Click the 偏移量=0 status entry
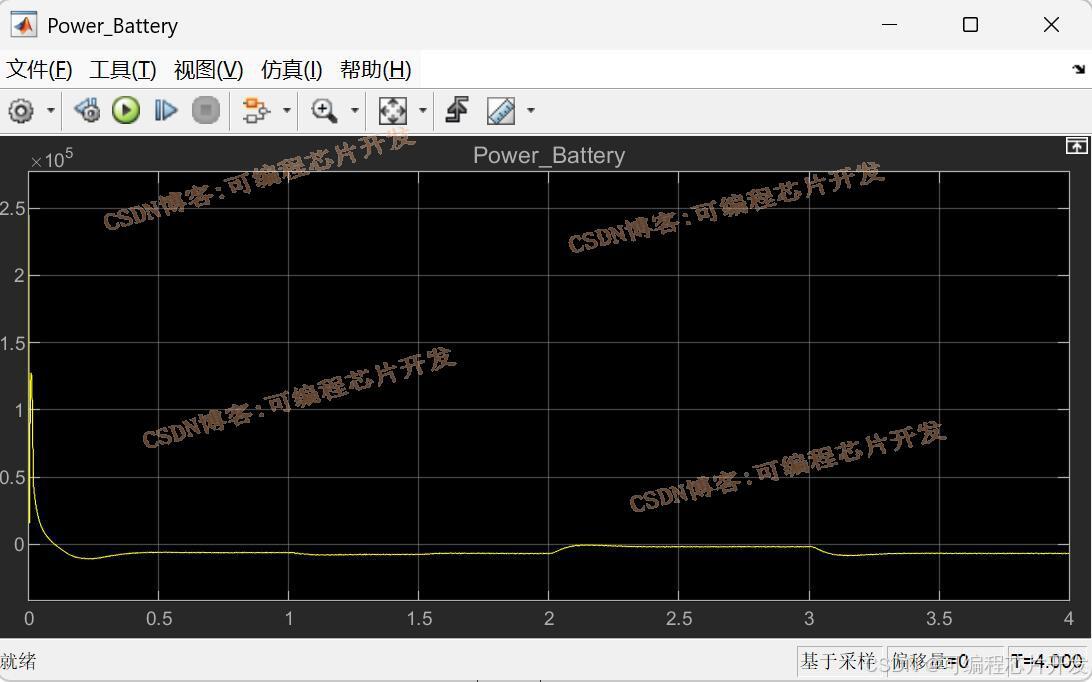Viewport: 1092px width, 682px height. 930,660
